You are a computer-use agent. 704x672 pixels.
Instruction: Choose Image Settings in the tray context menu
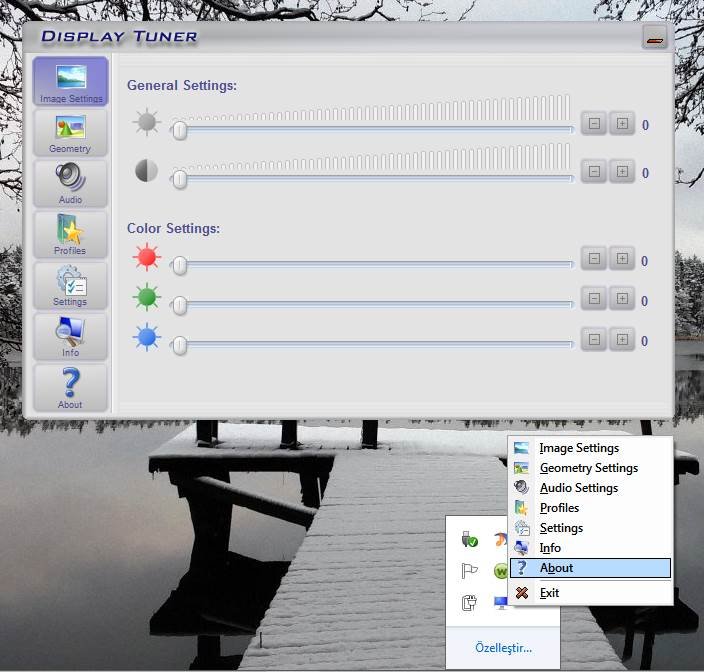590,448
